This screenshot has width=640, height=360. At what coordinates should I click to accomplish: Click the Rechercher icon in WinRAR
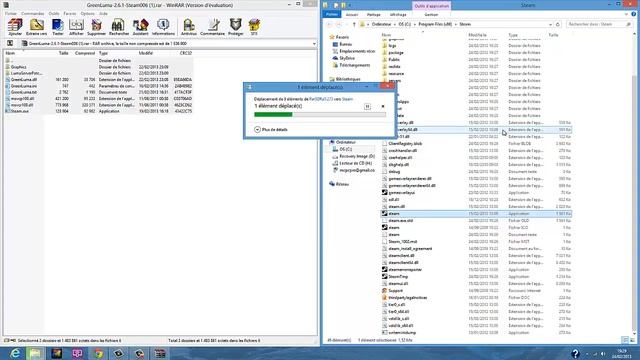pyautogui.click(x=119, y=27)
